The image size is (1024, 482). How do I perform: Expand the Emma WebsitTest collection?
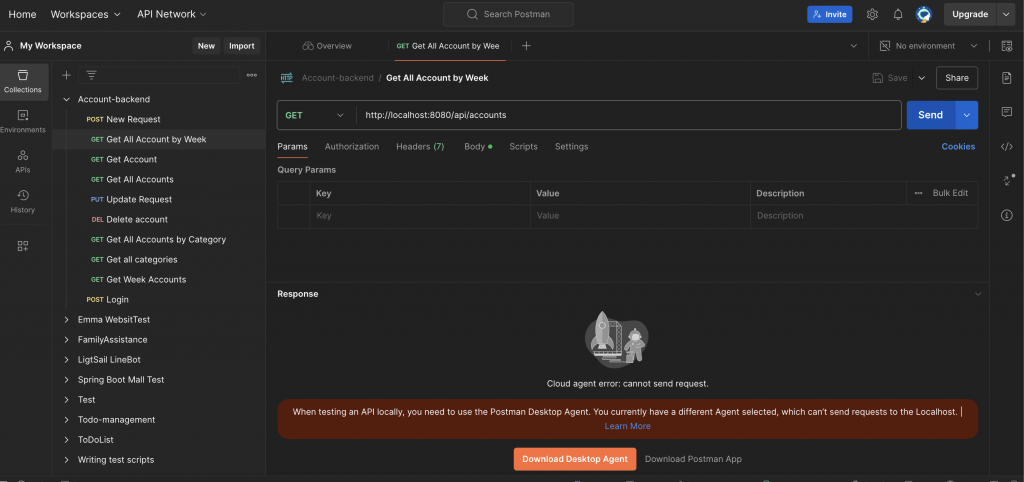(x=66, y=319)
